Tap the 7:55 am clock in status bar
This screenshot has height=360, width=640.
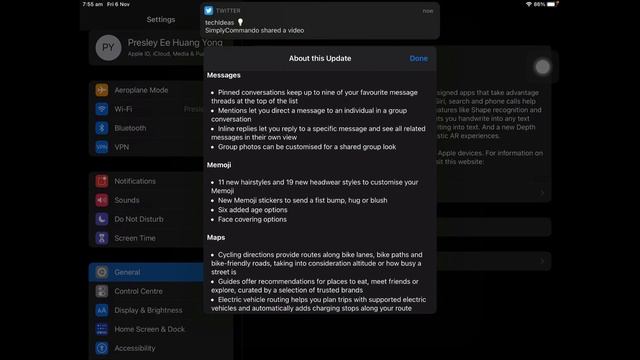point(92,4)
